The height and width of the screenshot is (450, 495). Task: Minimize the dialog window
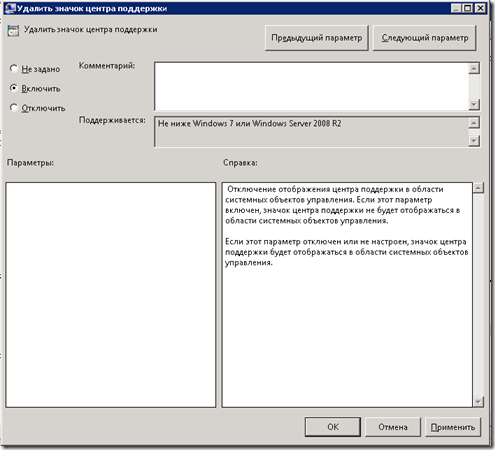point(456,8)
